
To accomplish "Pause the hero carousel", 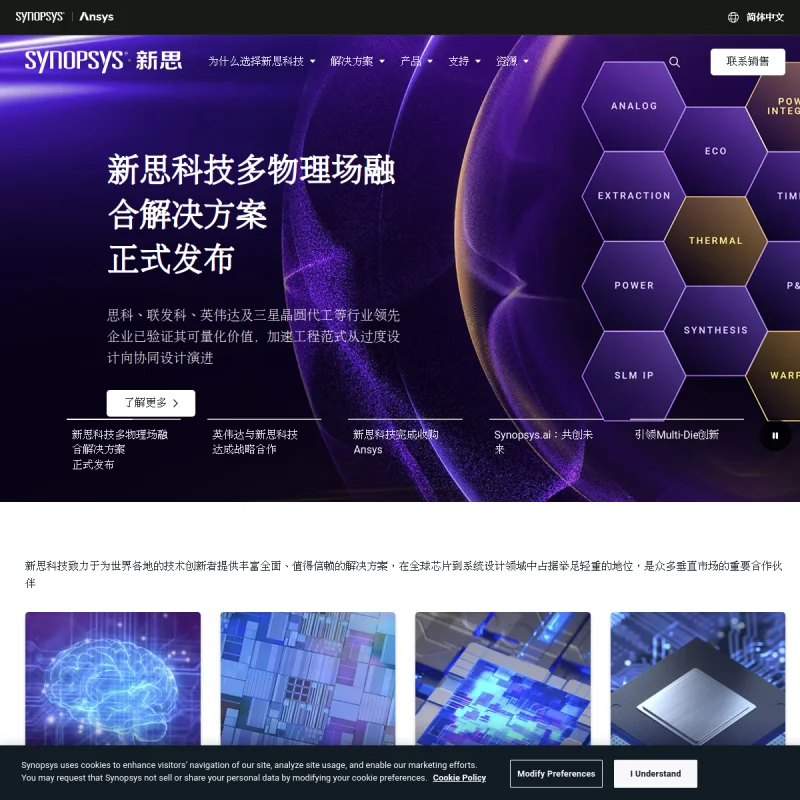I will (x=775, y=435).
